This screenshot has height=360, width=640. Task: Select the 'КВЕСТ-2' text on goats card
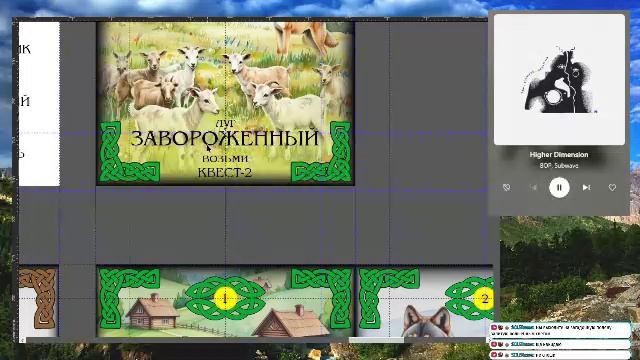[225, 173]
